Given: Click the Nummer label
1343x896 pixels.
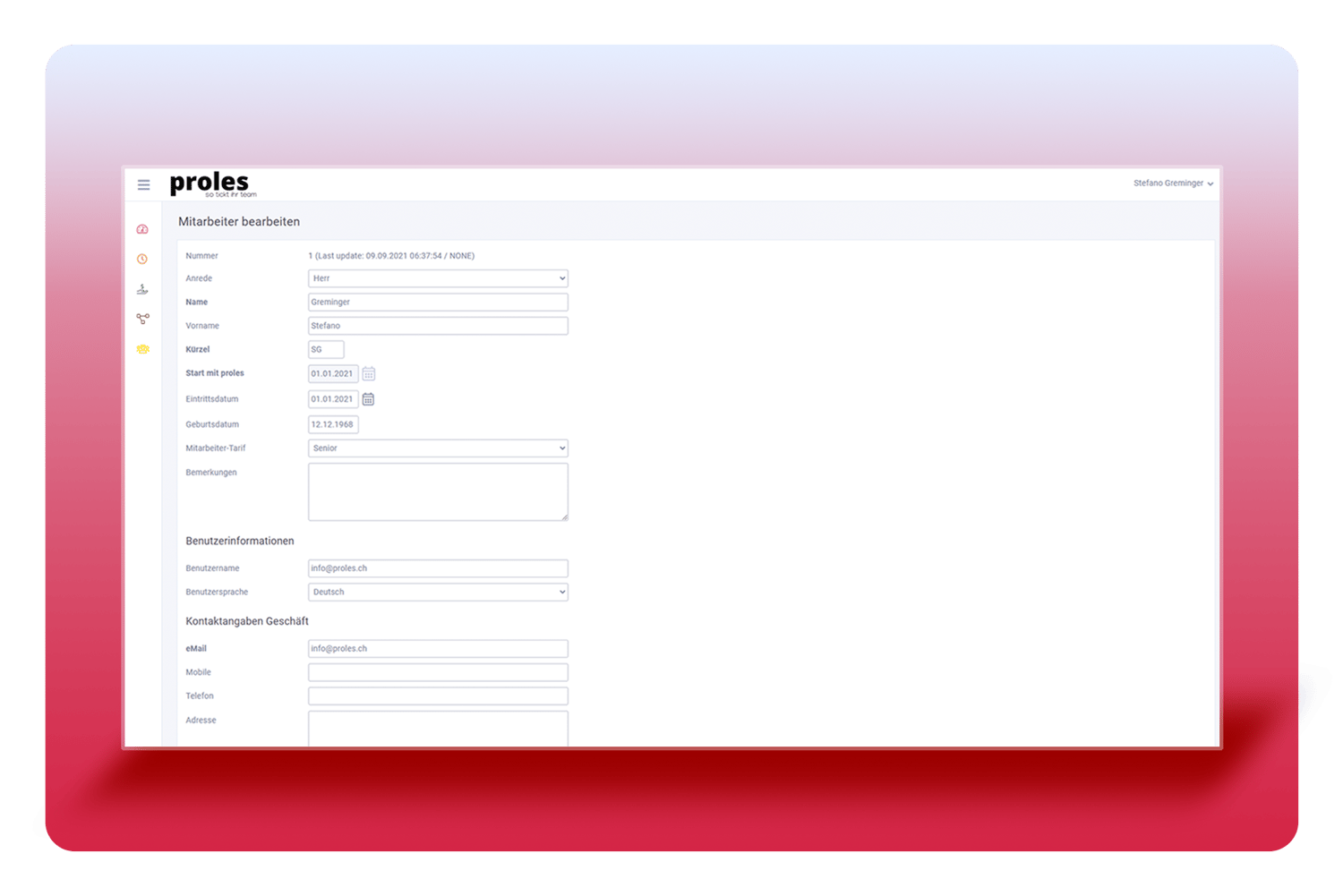Looking at the screenshot, I should click(x=201, y=256).
